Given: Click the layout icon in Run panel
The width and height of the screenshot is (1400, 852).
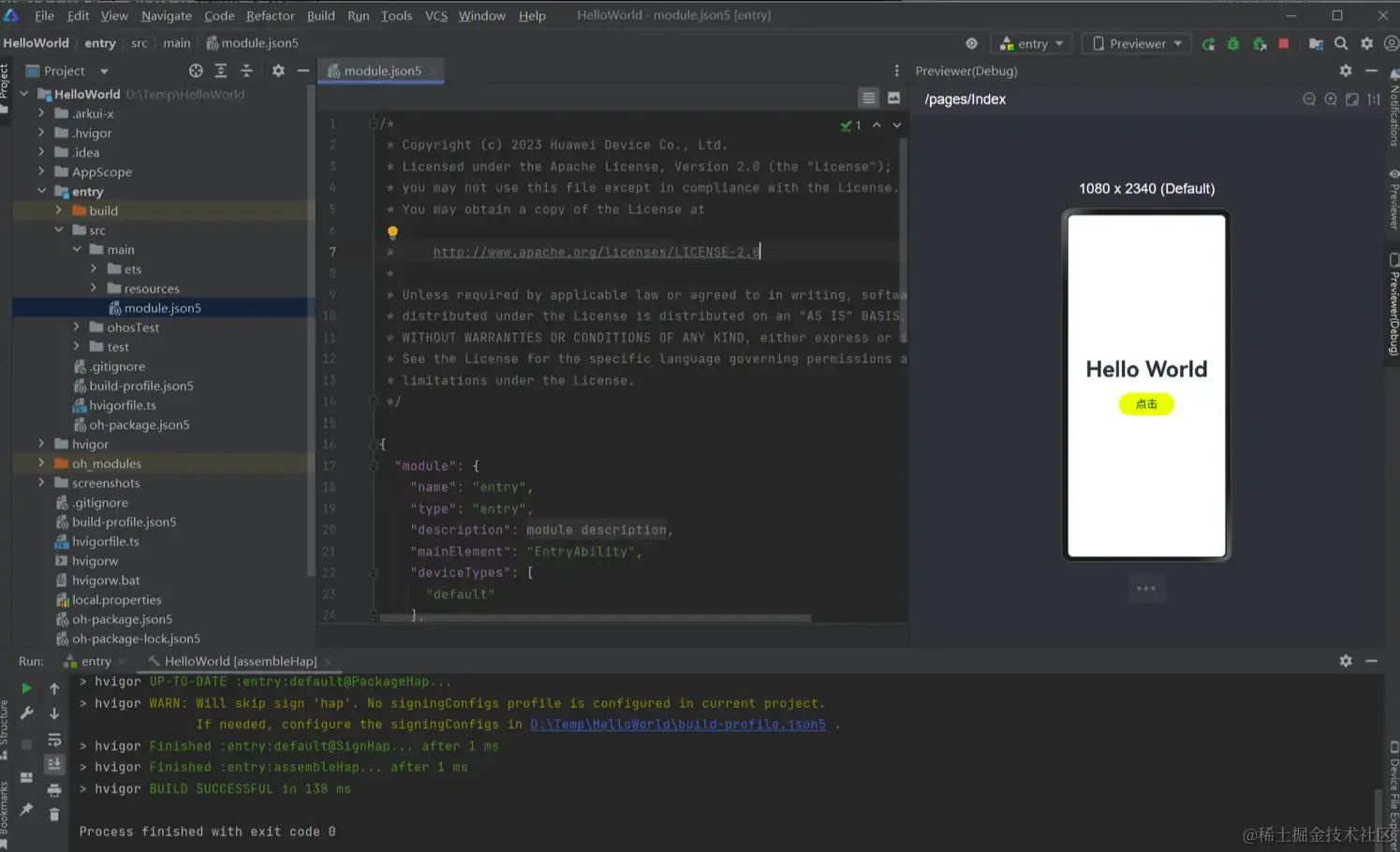Looking at the screenshot, I should point(26,777).
